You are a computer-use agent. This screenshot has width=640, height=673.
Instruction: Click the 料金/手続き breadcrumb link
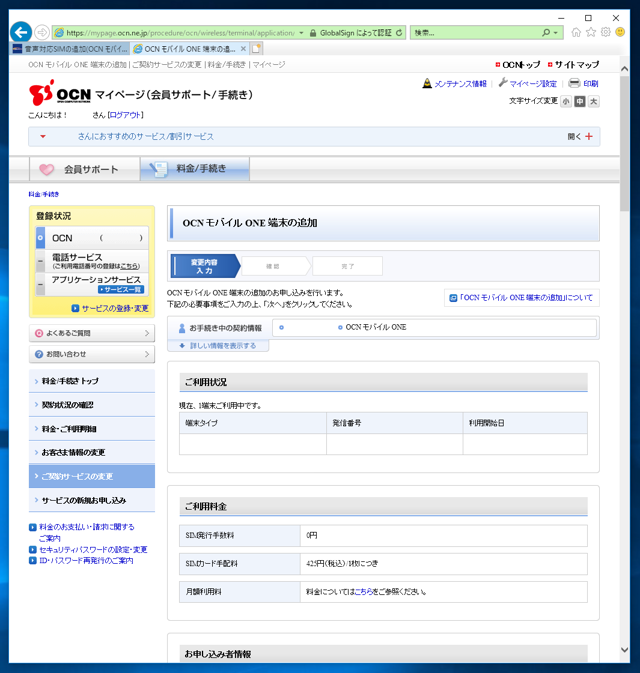click(x=44, y=194)
